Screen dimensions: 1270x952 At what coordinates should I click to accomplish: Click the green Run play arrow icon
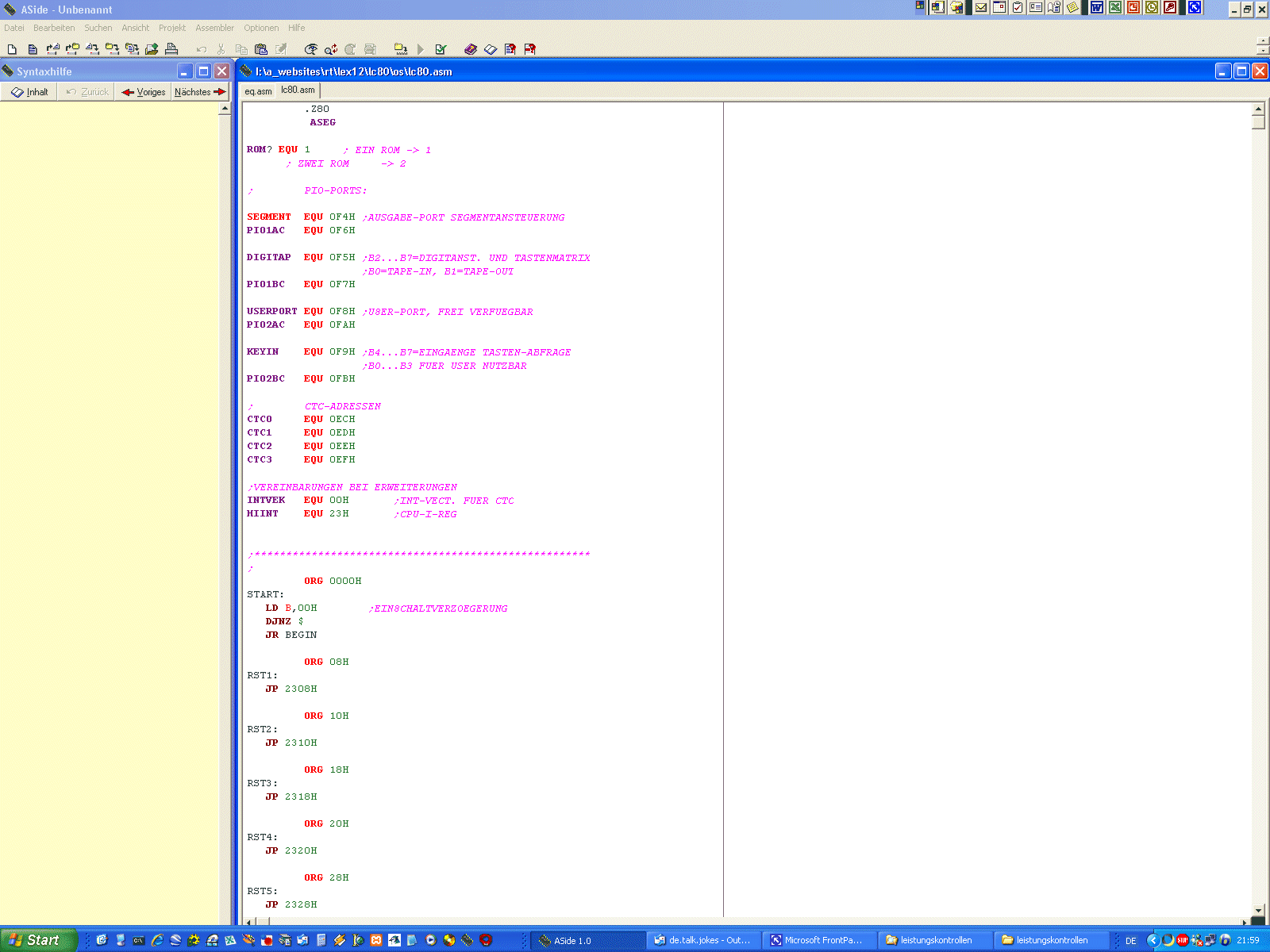[421, 49]
